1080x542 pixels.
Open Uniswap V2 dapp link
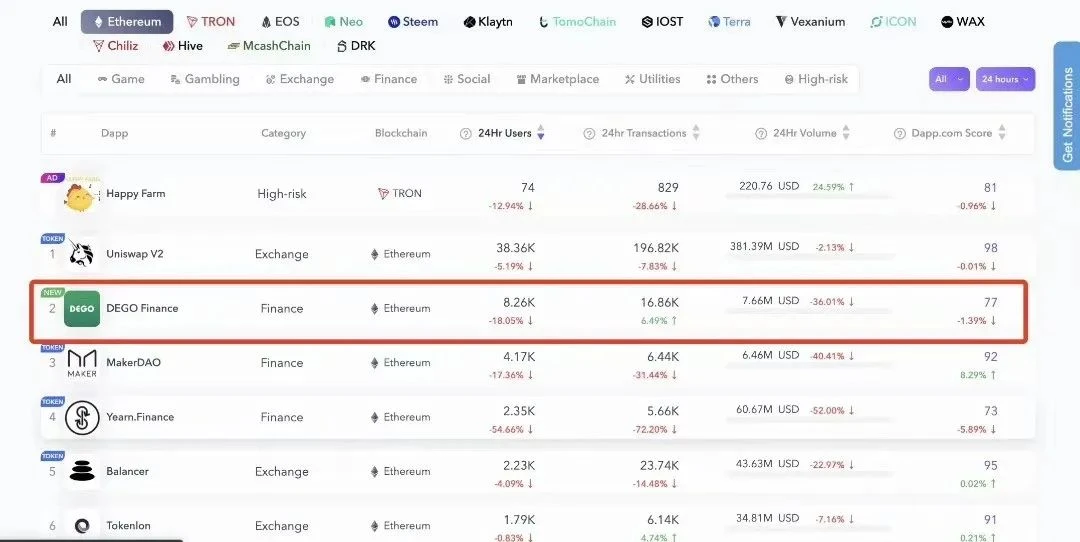[x=135, y=253]
